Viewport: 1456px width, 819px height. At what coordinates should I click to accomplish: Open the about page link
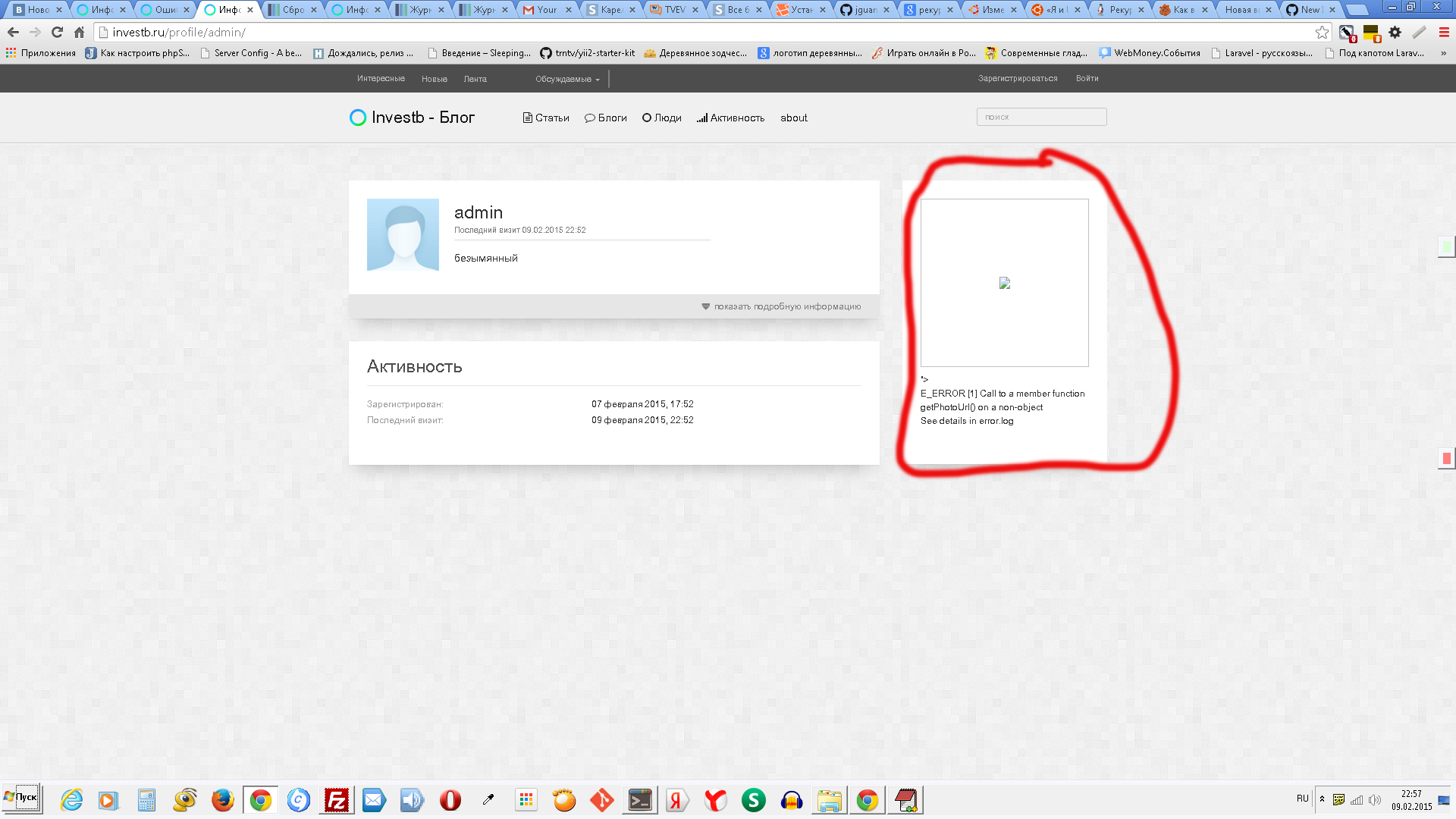coord(794,118)
